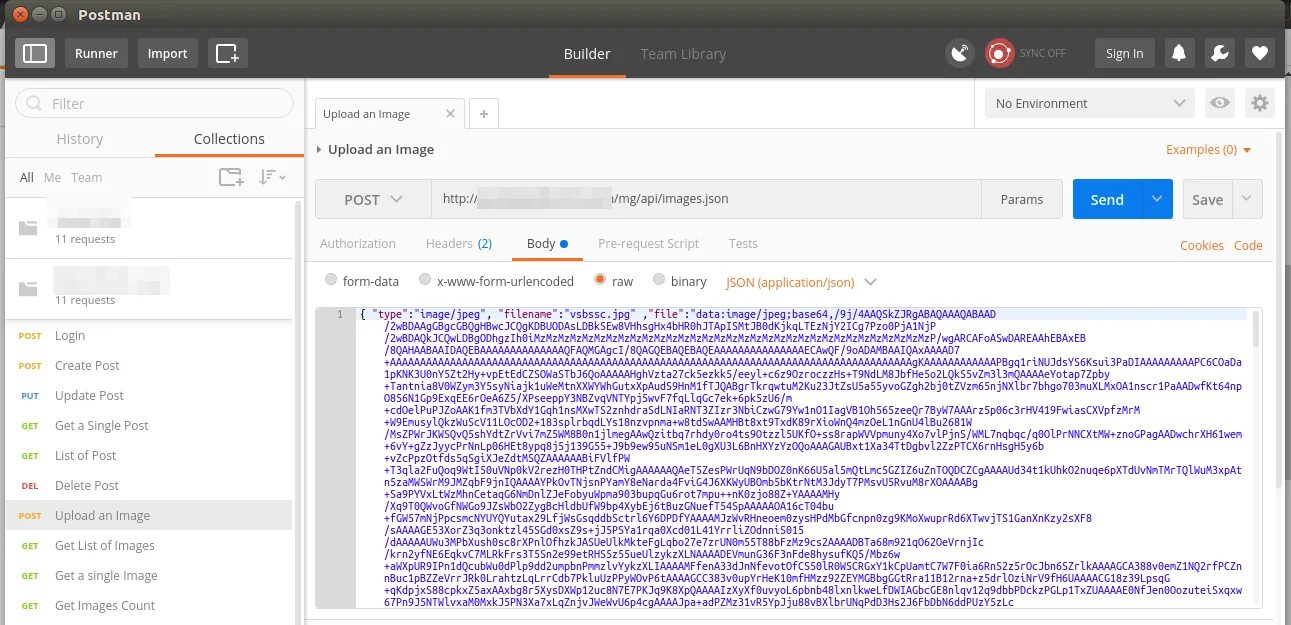Open the No Environment dropdown
Image resolution: width=1291 pixels, height=625 pixels.
1090,103
